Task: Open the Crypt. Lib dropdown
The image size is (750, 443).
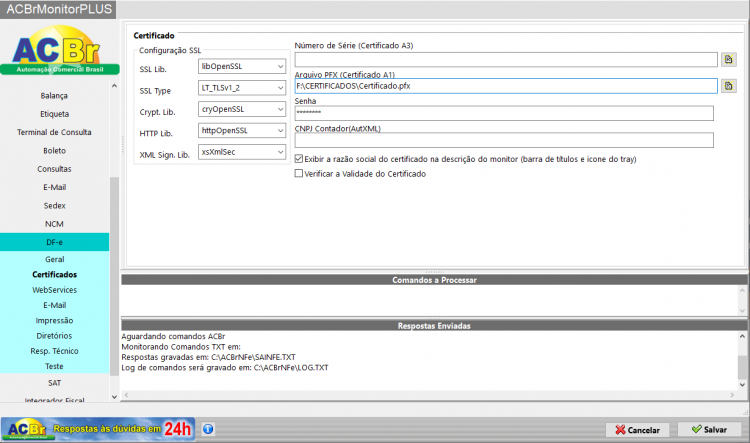Action: 242,109
